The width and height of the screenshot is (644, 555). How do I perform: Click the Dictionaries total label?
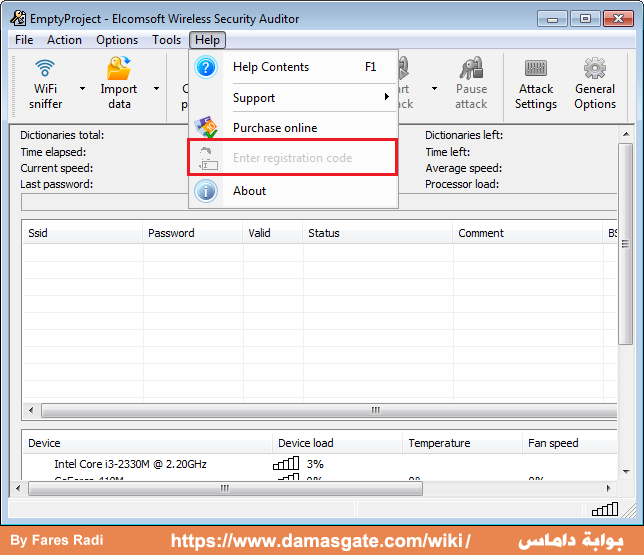click(62, 135)
